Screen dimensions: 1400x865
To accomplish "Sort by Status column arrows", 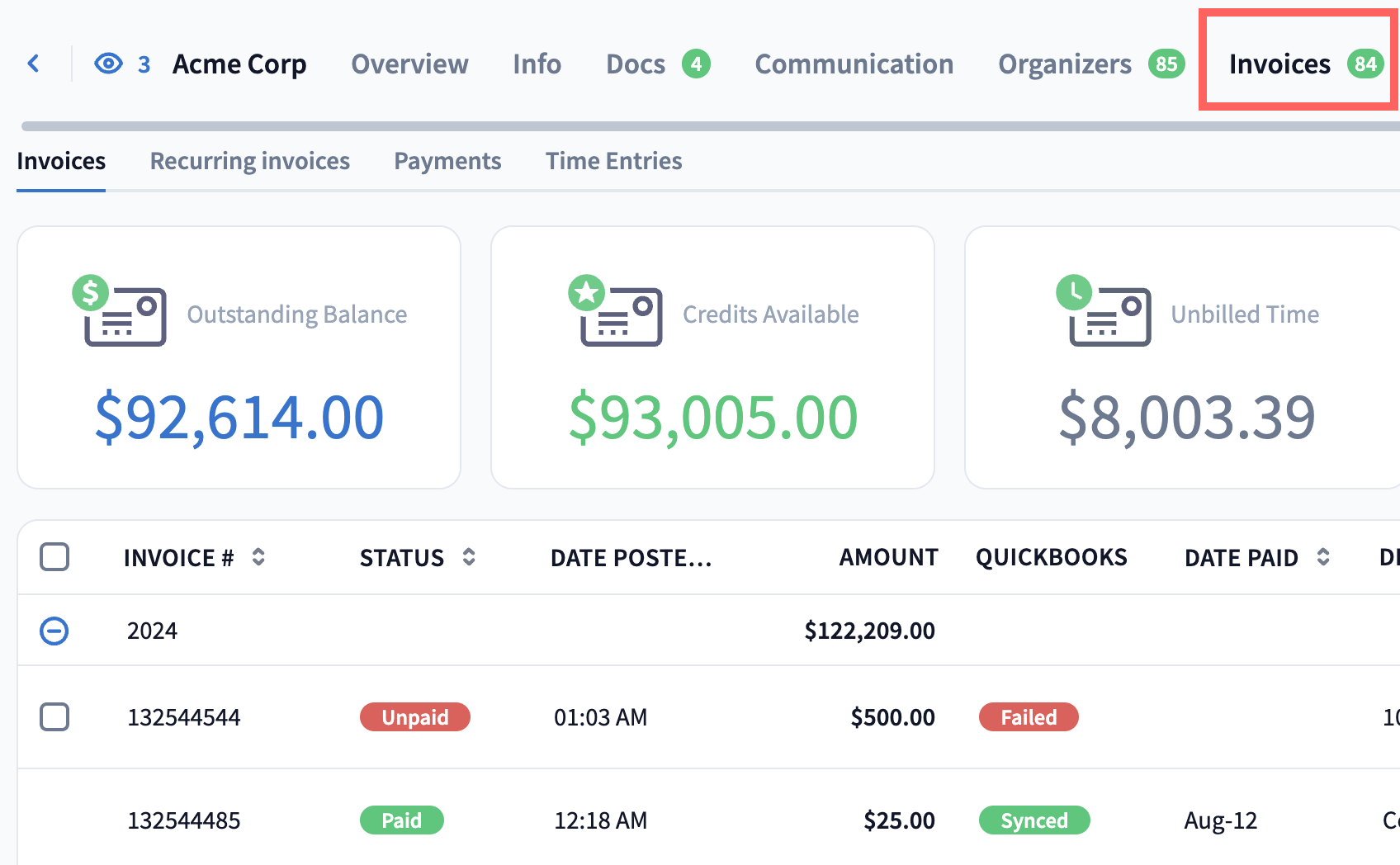I will point(469,557).
